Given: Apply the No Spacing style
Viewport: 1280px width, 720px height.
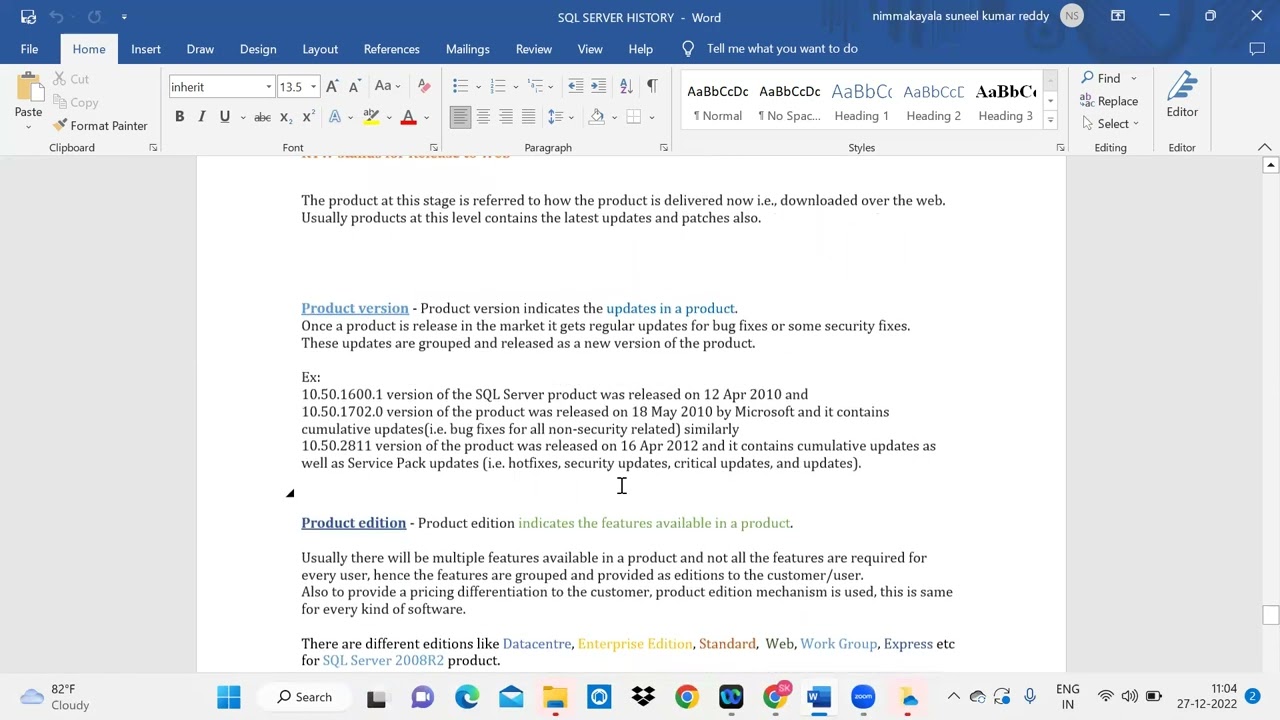Looking at the screenshot, I should pos(790,101).
